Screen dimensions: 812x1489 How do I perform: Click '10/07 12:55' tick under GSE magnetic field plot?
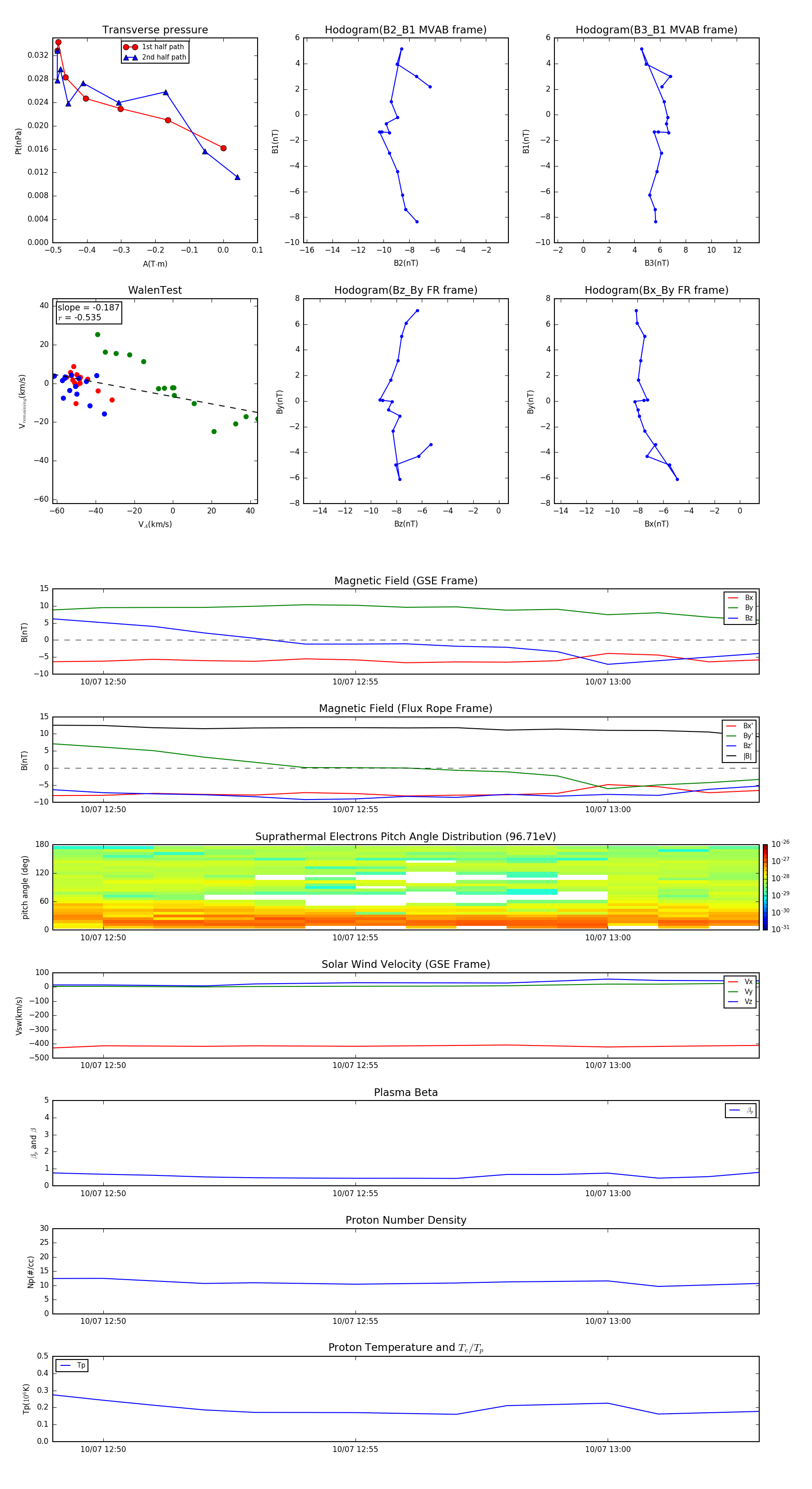coord(355,682)
